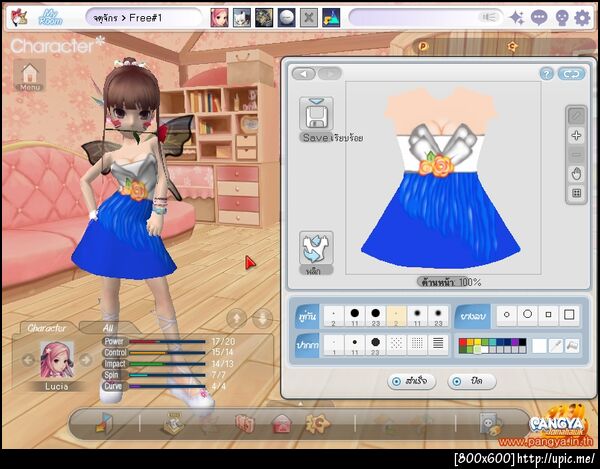The image size is (600, 469).
Task: Select soft brush size 11
Action: pyautogui.click(x=417, y=316)
